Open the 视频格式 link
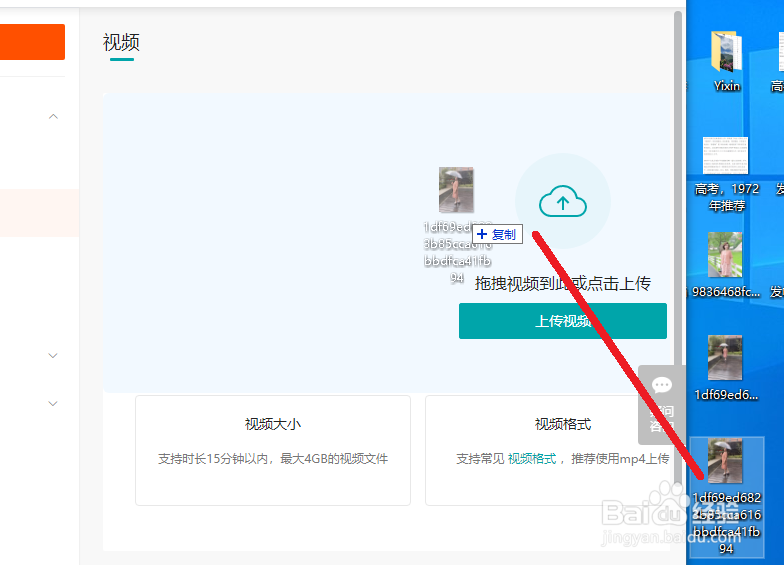 point(532,458)
